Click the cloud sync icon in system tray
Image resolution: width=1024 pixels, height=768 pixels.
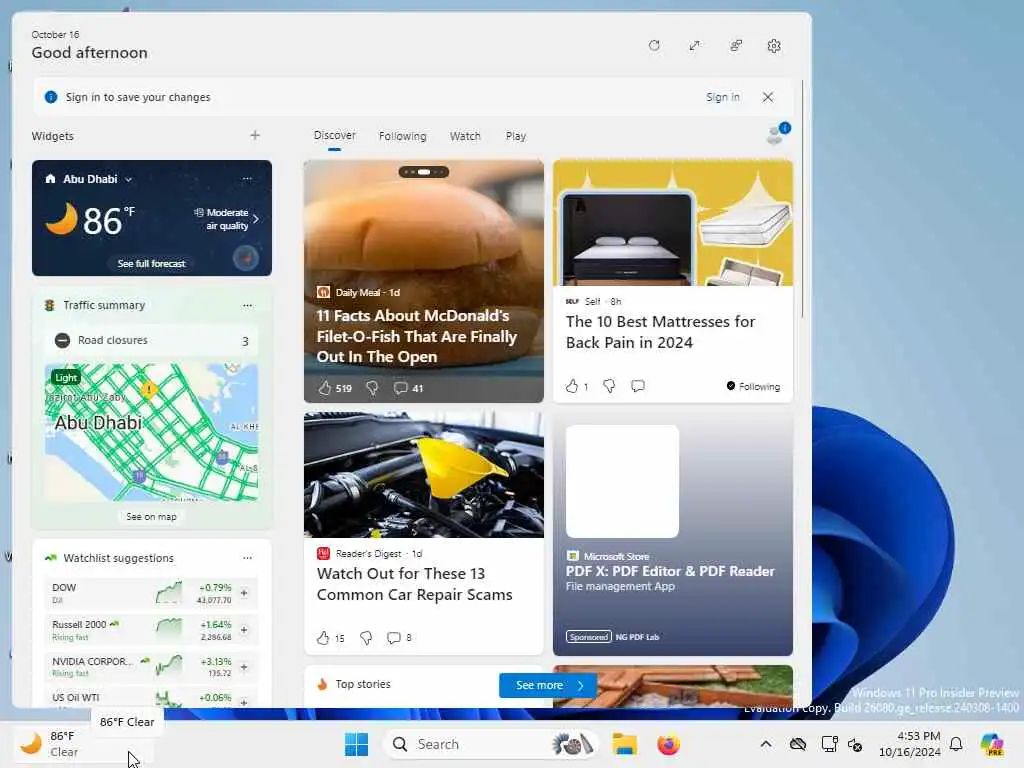[797, 744]
